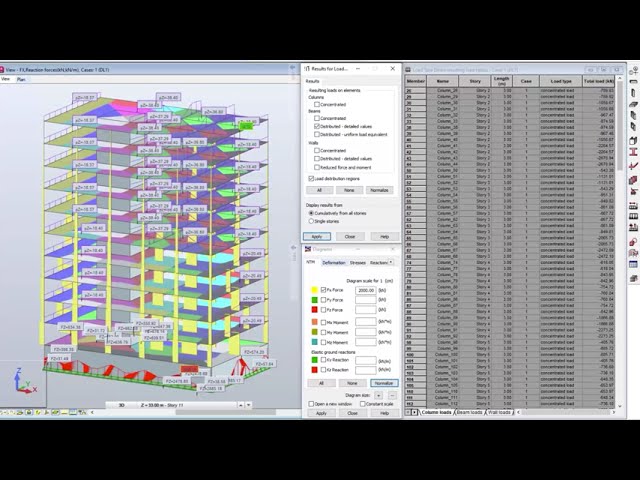Open the 3D view mode selector
Screen dimensions: 640x480
[x=122, y=405]
